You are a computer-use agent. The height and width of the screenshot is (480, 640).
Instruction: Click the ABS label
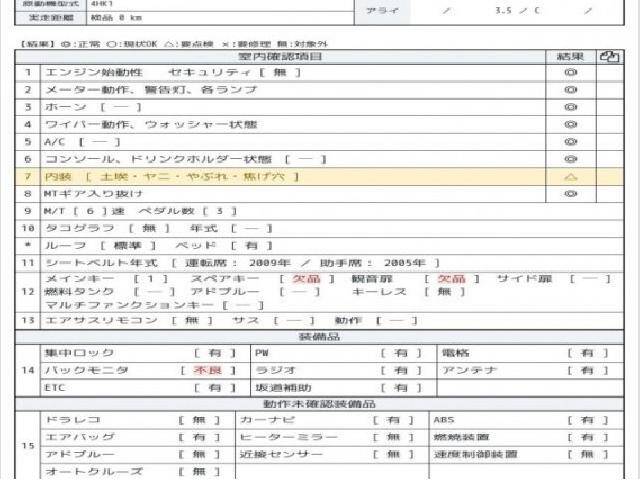point(444,420)
